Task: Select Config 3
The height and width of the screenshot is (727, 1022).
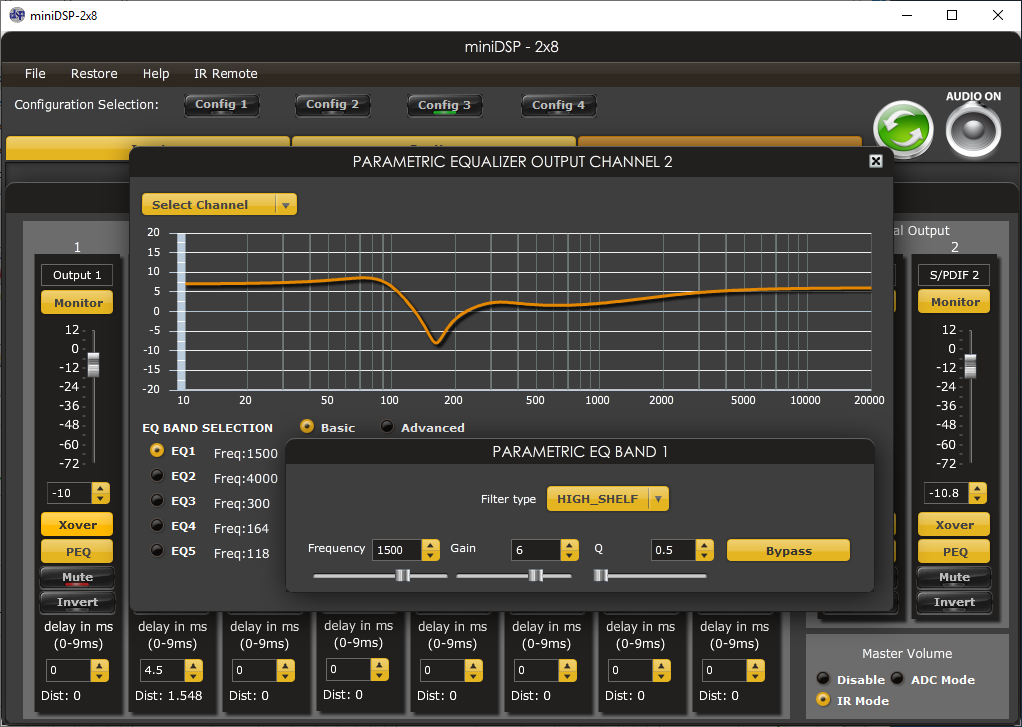Action: (445, 106)
